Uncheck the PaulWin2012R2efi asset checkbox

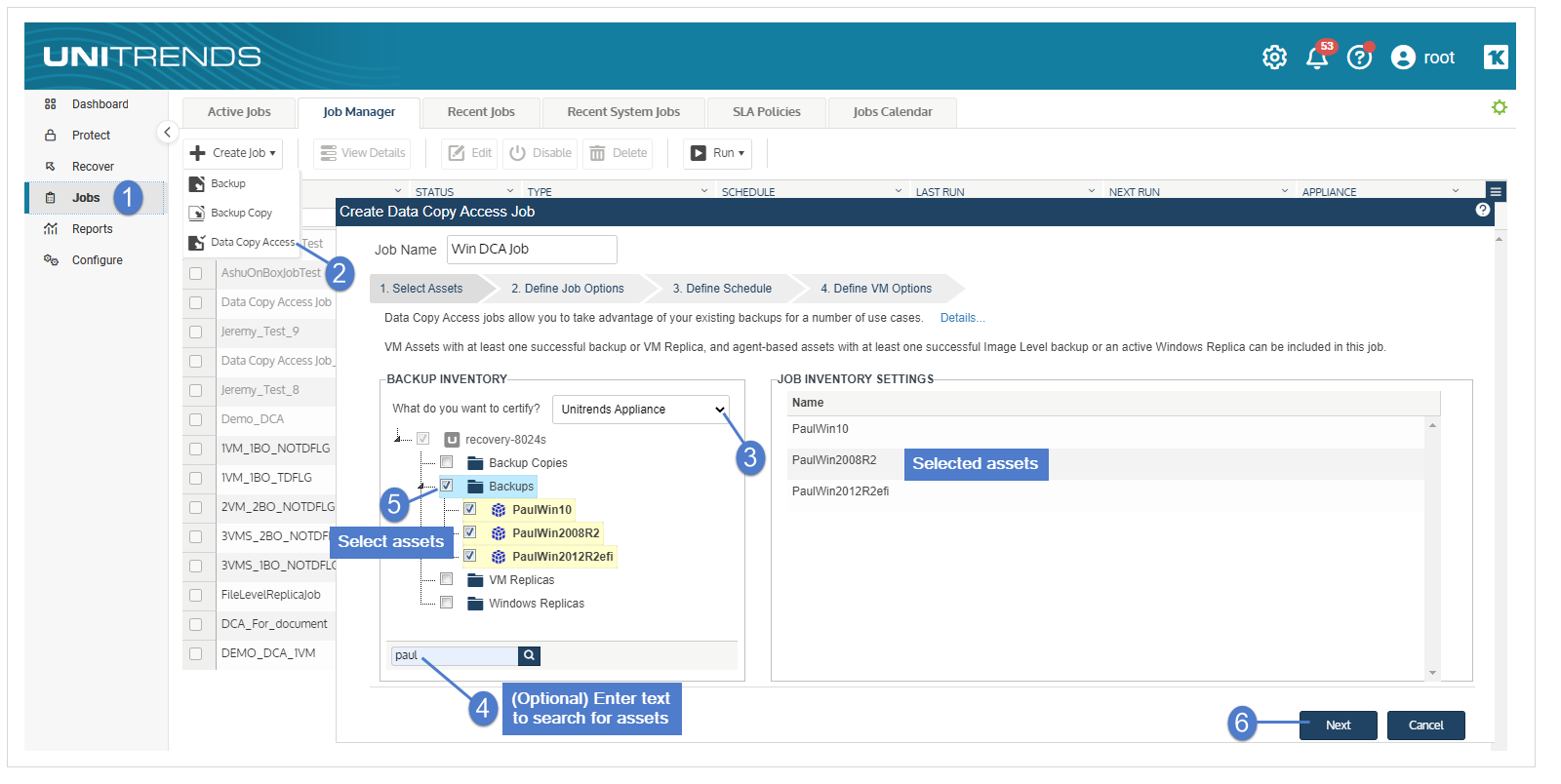pyautogui.click(x=469, y=556)
